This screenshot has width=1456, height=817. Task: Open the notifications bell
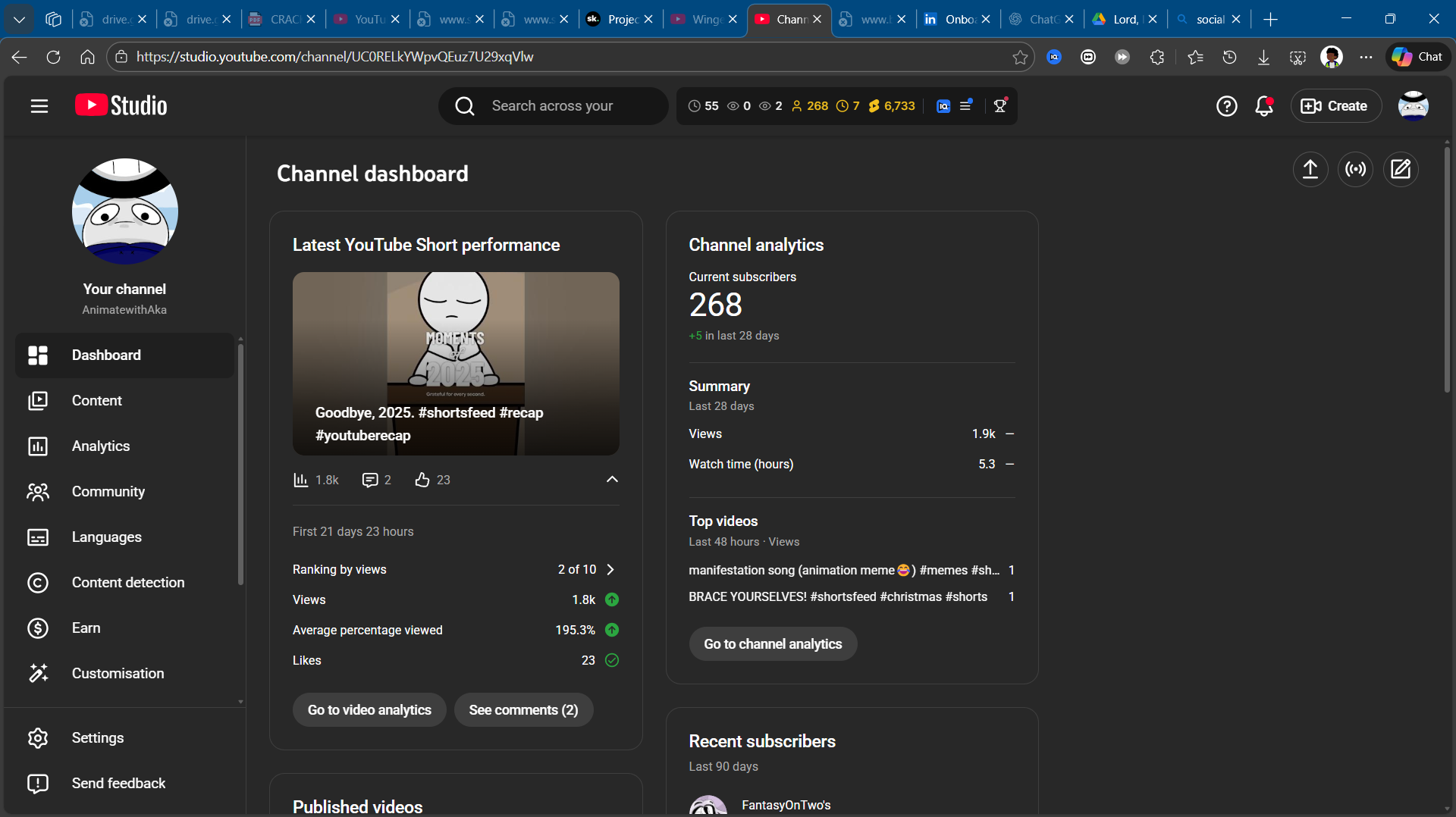(1264, 106)
